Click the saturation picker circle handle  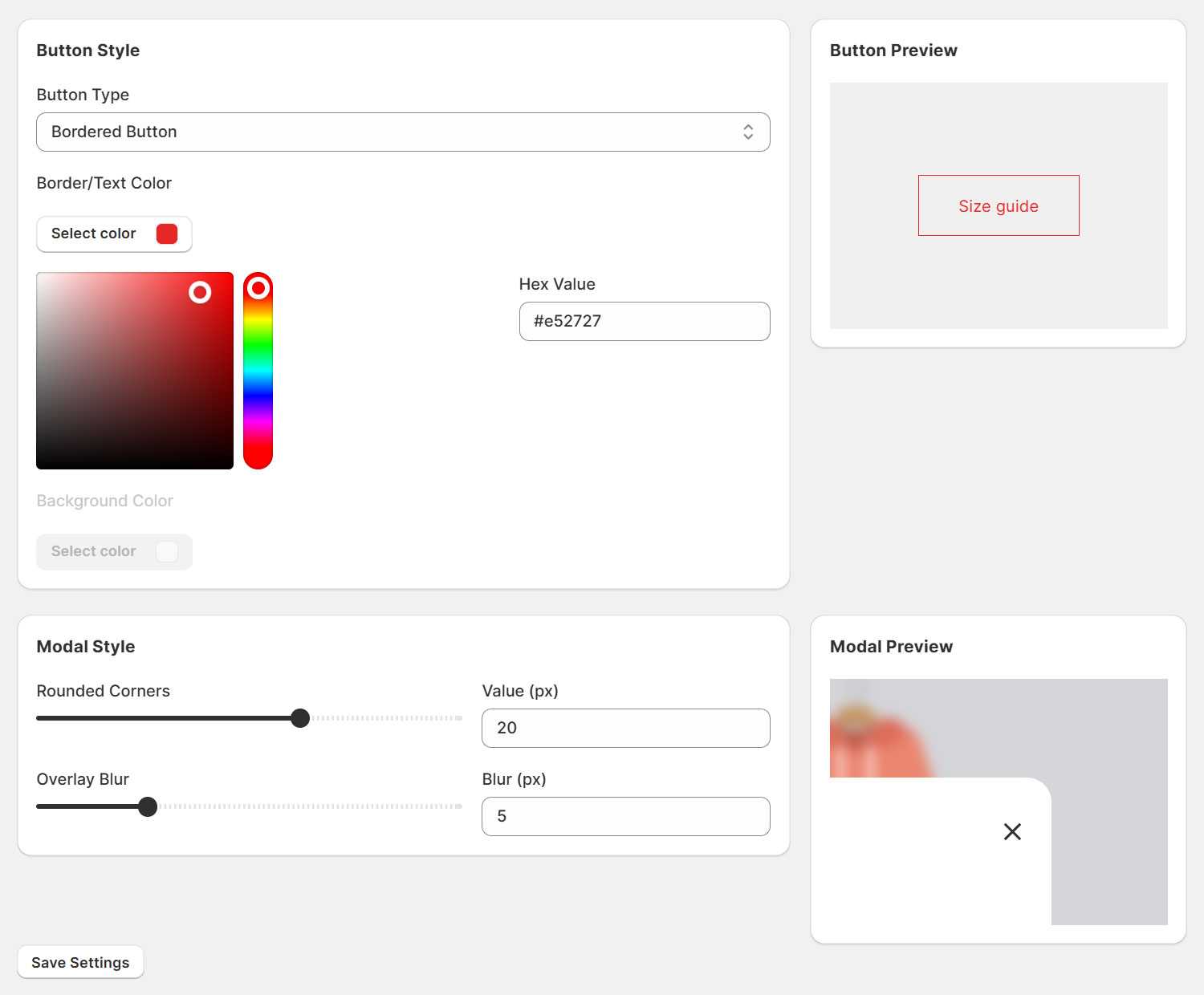[200, 292]
